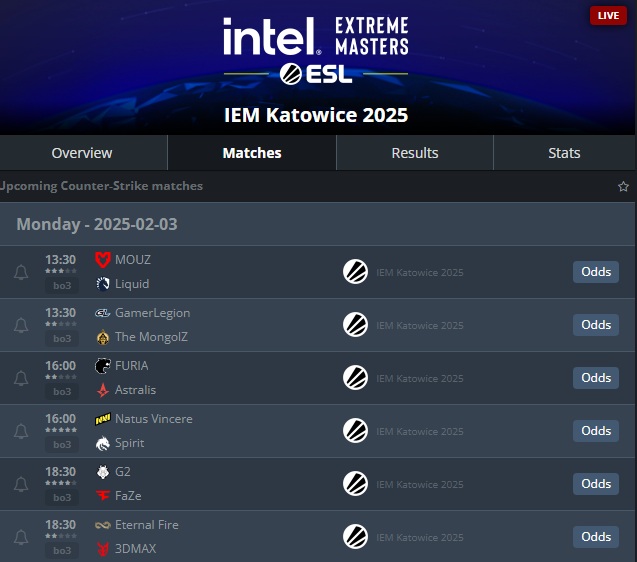Toggle notification bell for GamerLegion vs The MongolZ
This screenshot has height=562, width=637.
click(21, 325)
